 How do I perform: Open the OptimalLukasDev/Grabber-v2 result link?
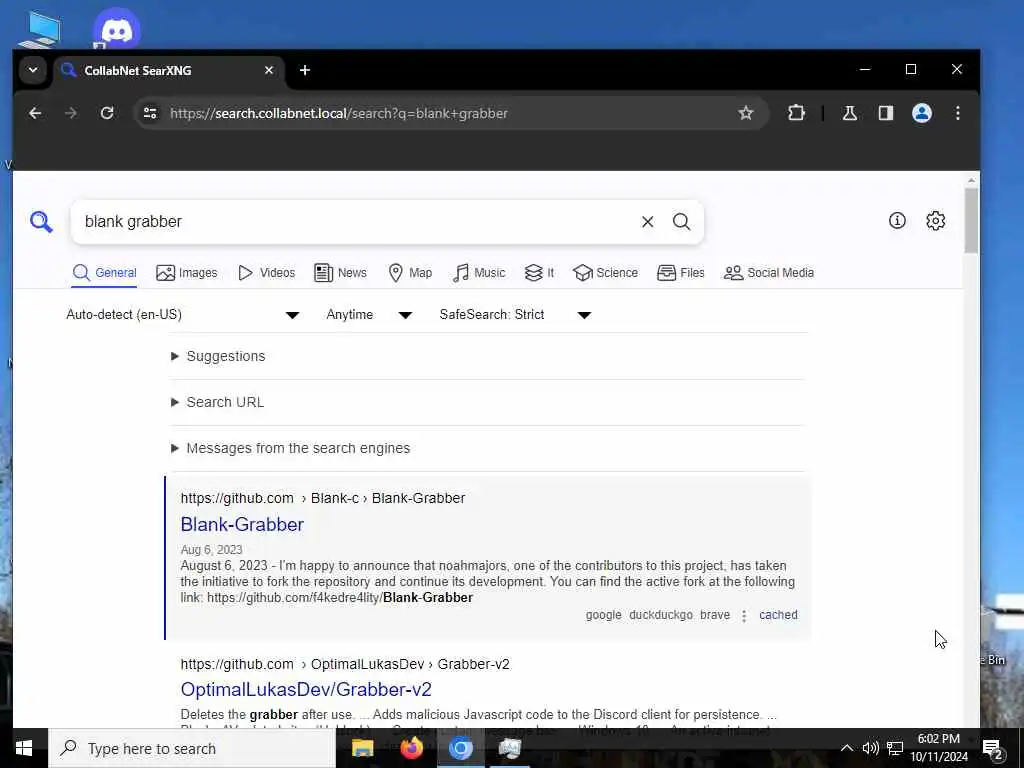306,690
